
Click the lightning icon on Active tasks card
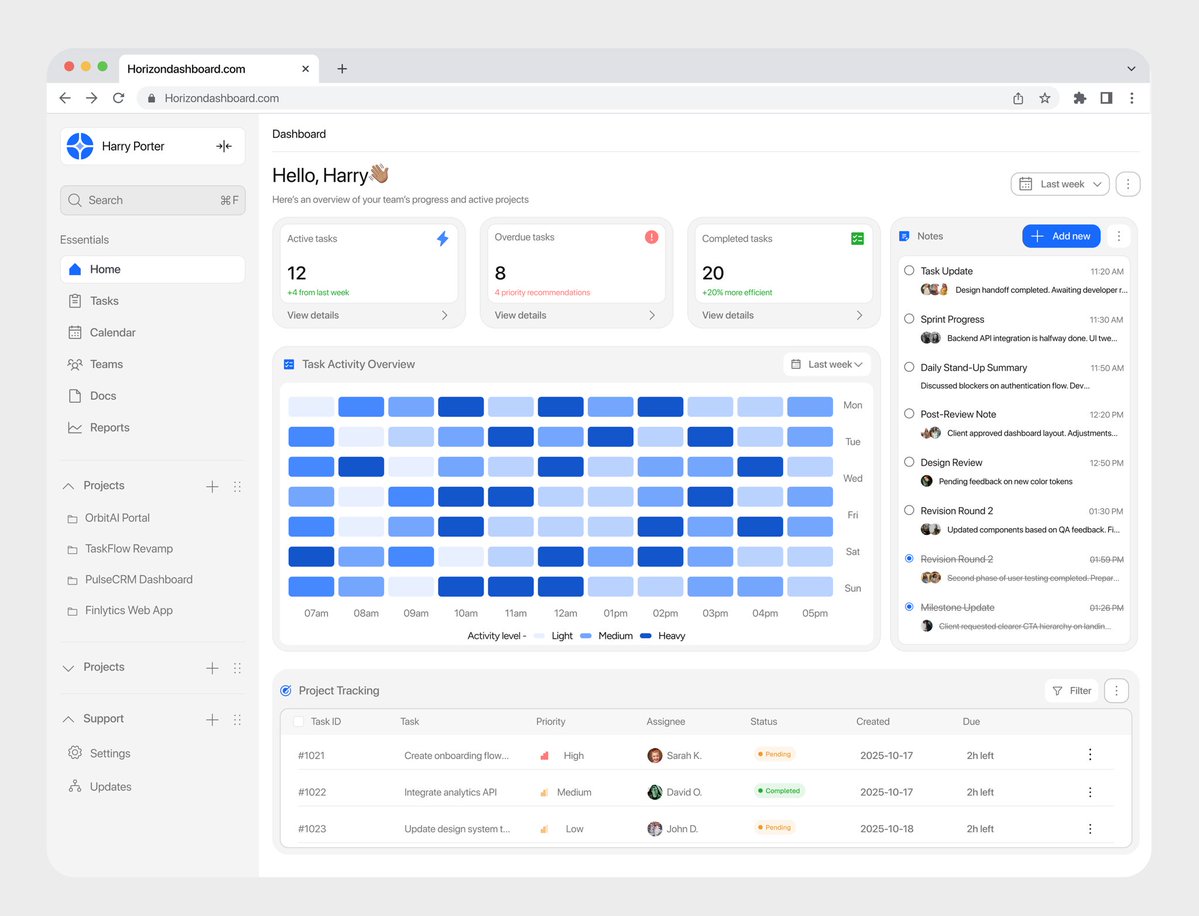point(441,239)
